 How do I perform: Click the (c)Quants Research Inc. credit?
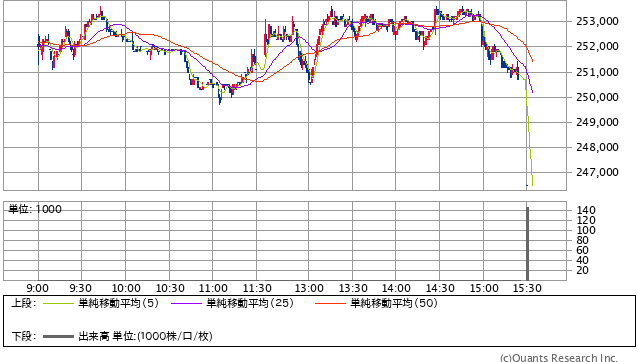tap(559, 358)
